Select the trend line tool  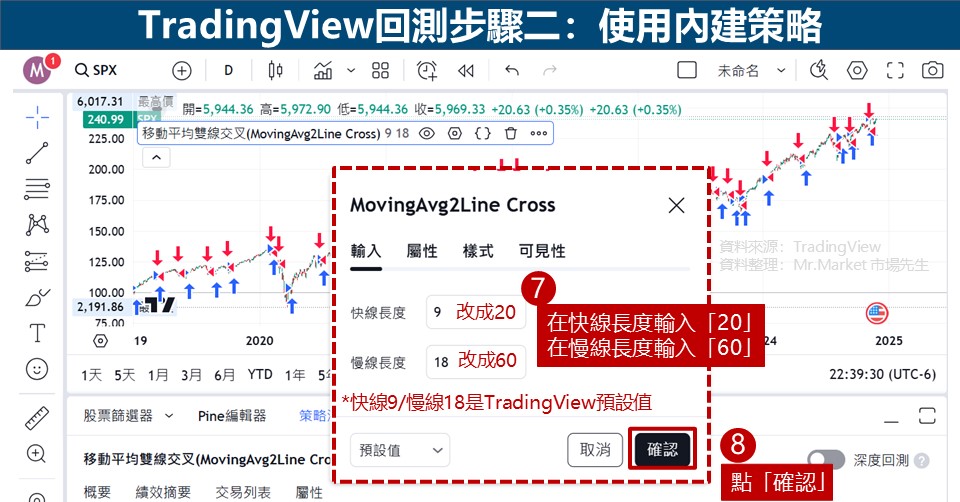(x=37, y=153)
